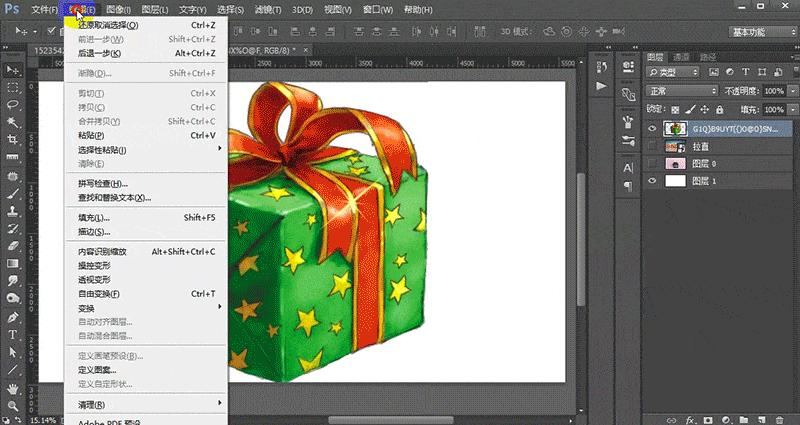Expand the 变换 submenu
800x425 pixels.
(x=146, y=308)
